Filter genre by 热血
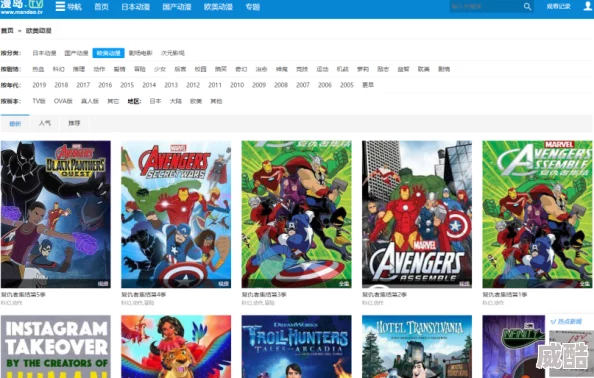The height and width of the screenshot is (378, 594). [38, 69]
